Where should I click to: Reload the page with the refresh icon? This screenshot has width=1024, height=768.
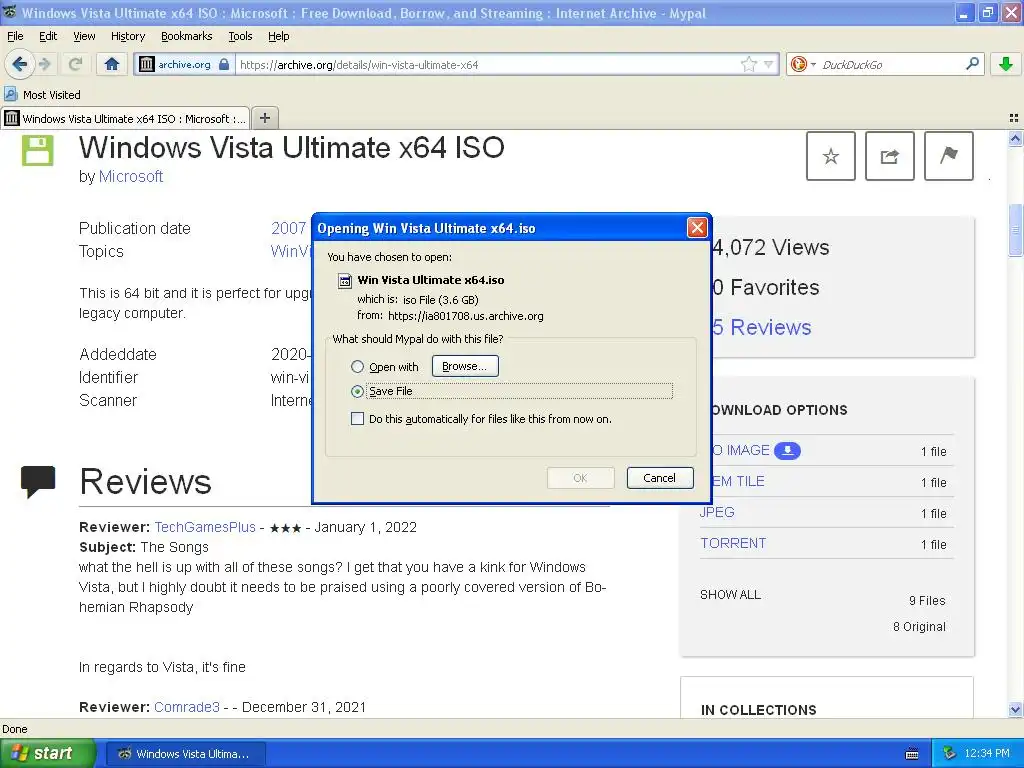point(75,64)
